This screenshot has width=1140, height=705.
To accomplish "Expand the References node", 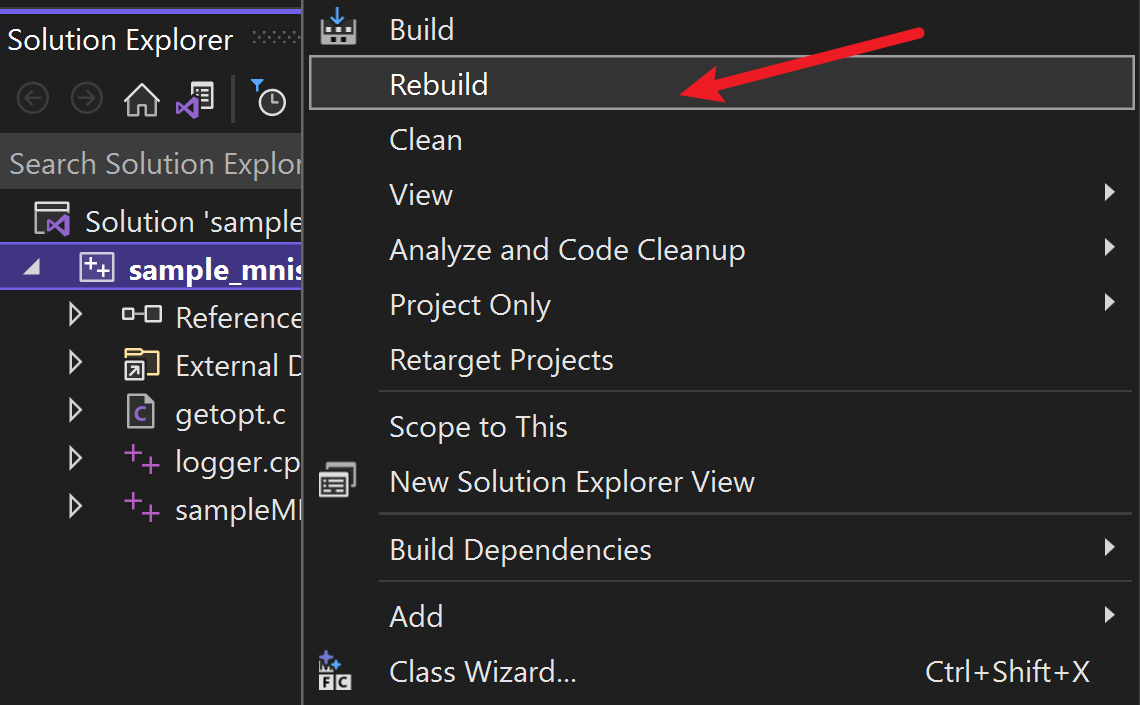I will click(75, 314).
